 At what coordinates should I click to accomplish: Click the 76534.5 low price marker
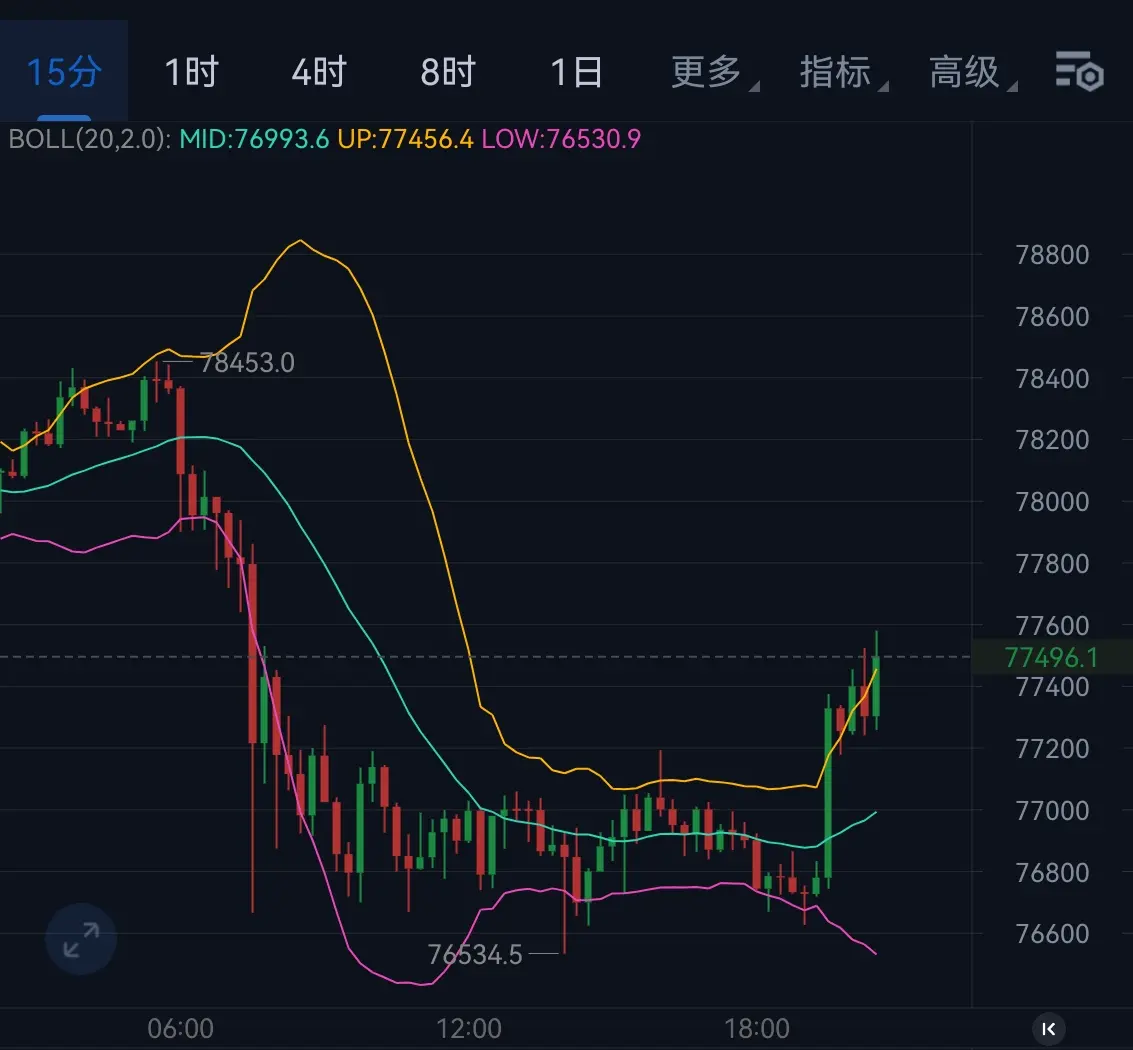tap(475, 955)
